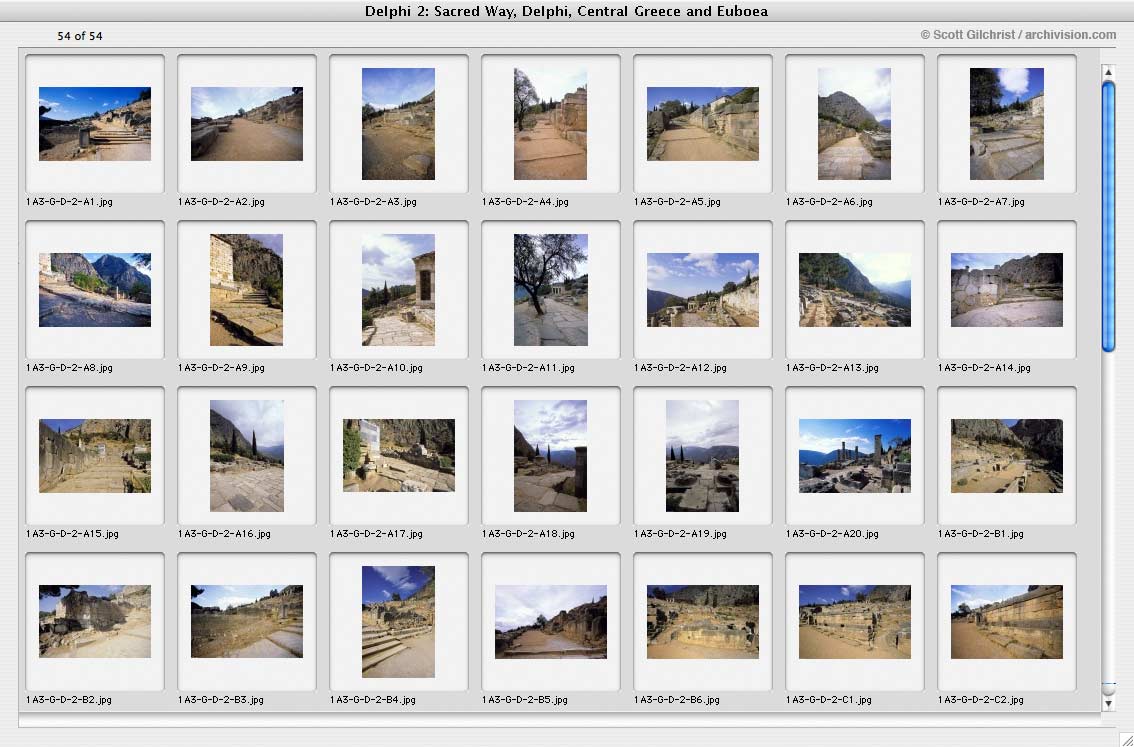
Task: Select the 1A3-G-D-2-A10.jpg image
Action: pyautogui.click(x=398, y=290)
